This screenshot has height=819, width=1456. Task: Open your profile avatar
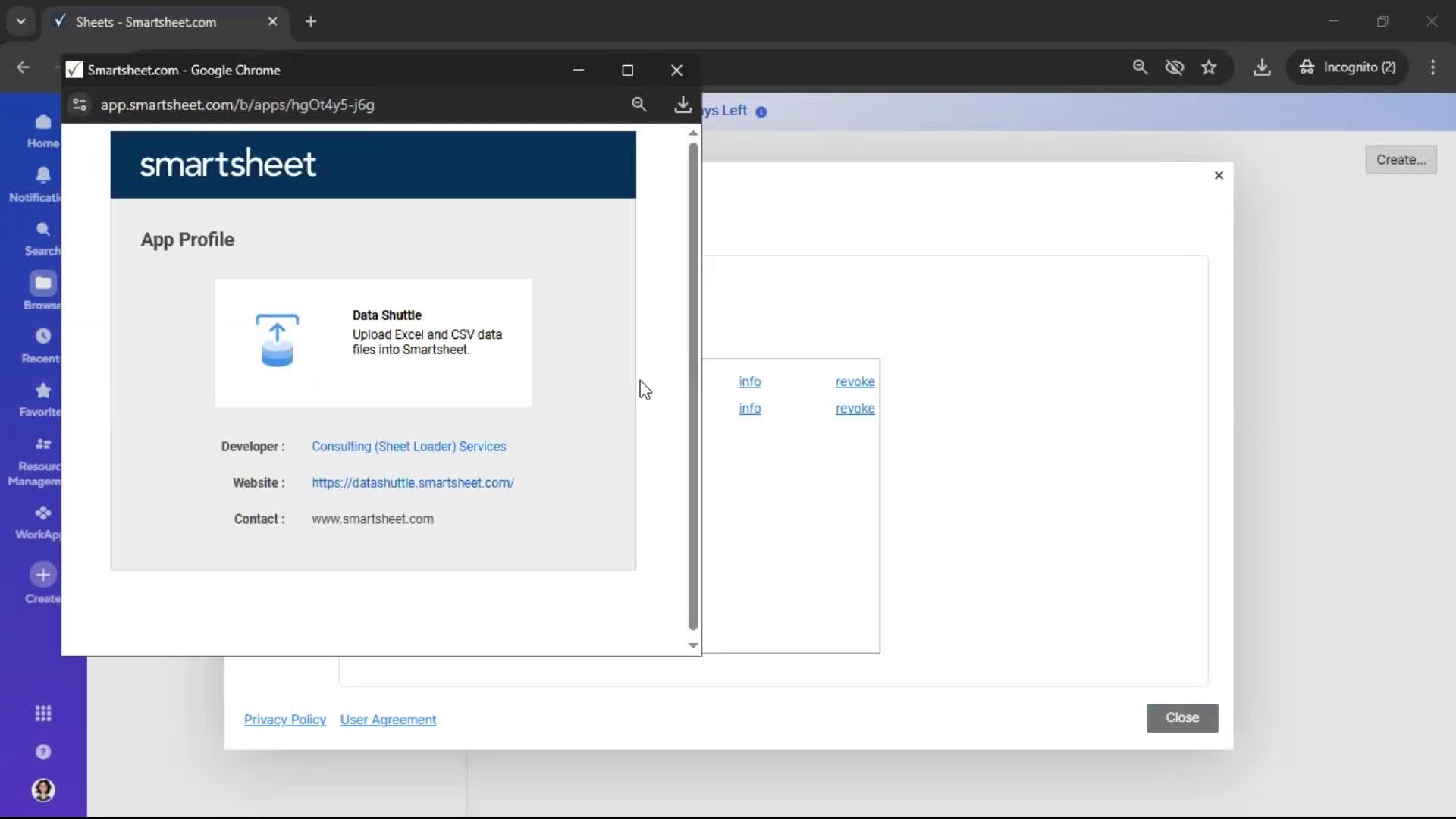click(x=43, y=790)
